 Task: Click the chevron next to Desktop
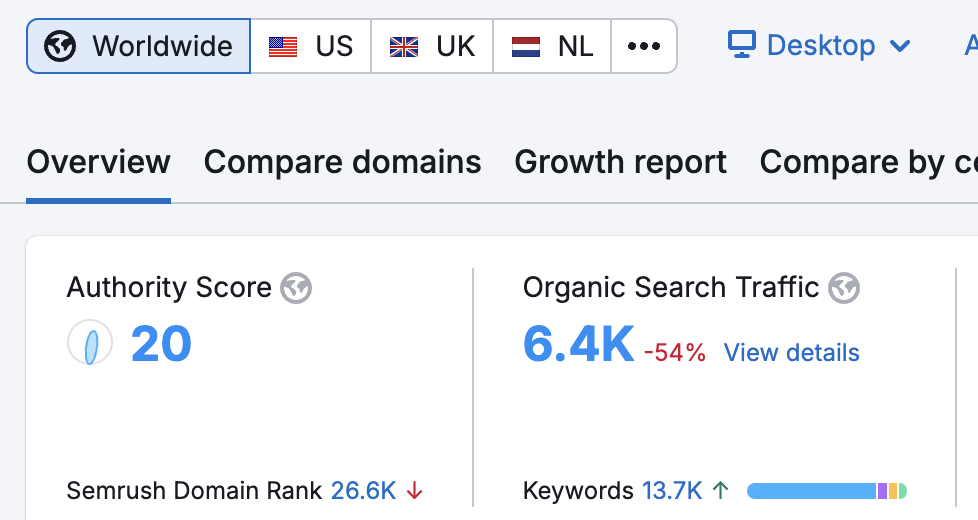pos(900,46)
